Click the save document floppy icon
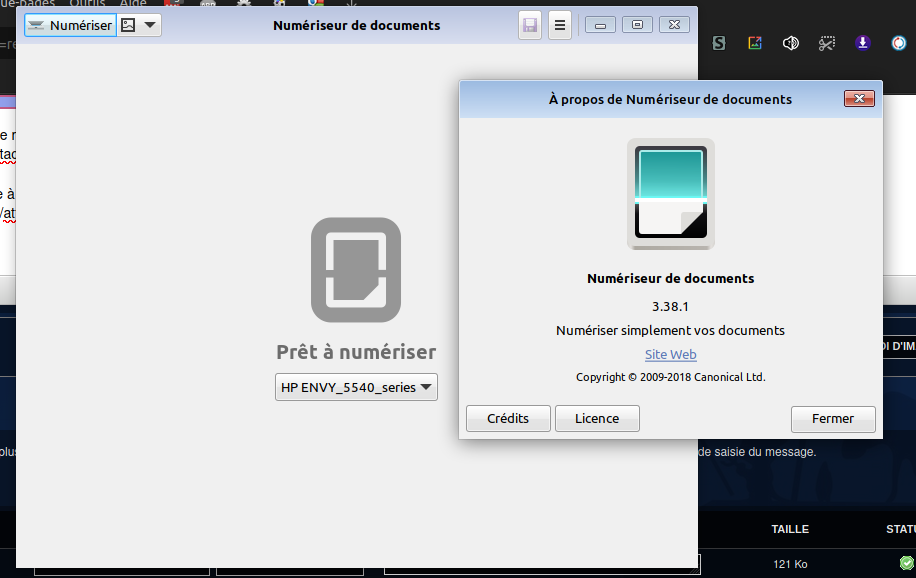 pyautogui.click(x=530, y=25)
